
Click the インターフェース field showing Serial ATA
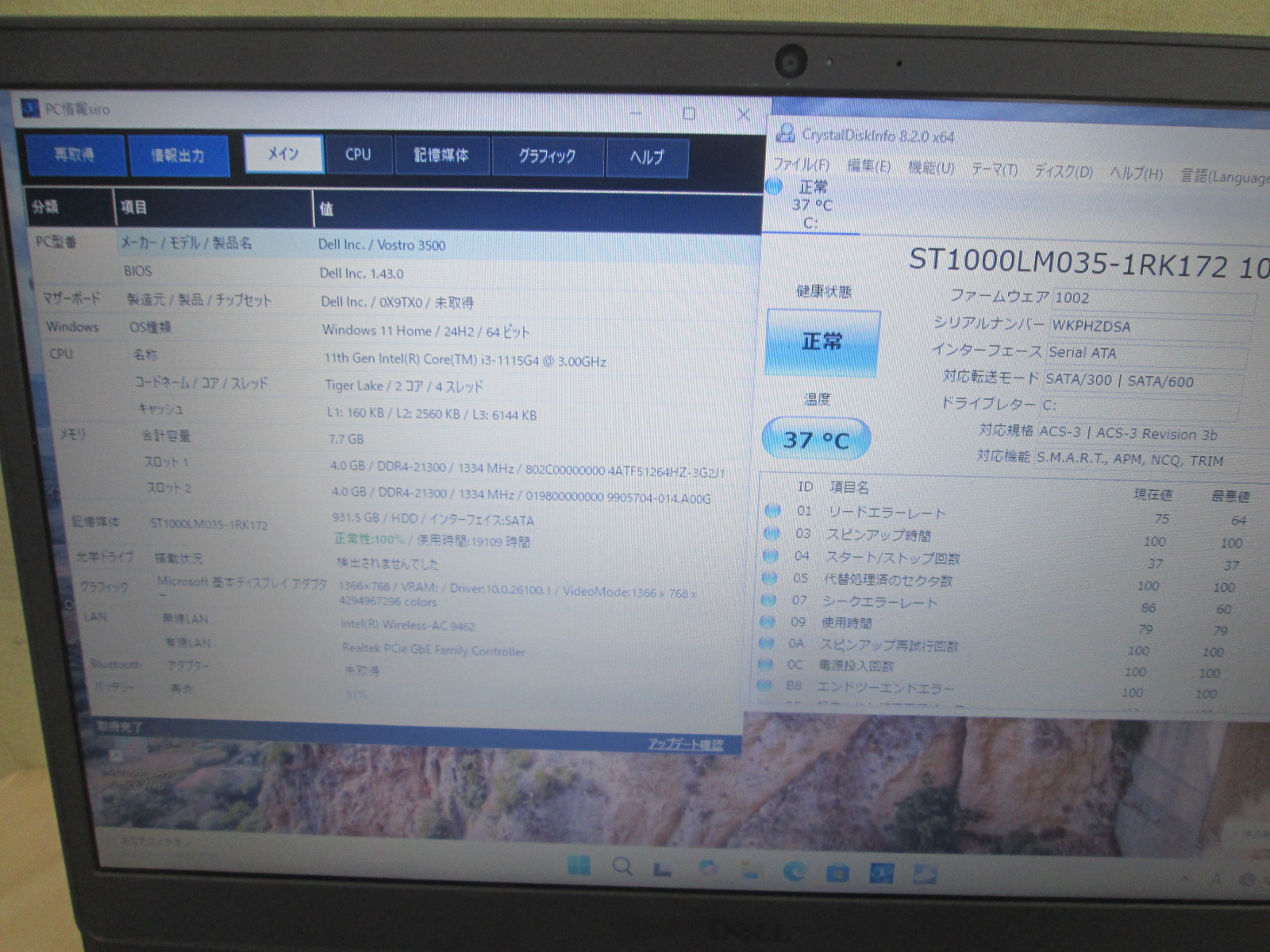[x=1147, y=354]
